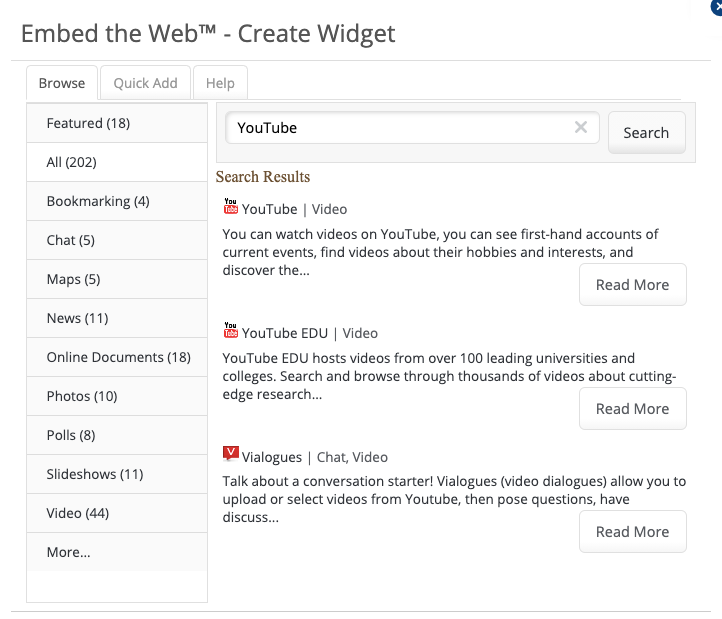Choose the Bookmarking (4) category
This screenshot has width=722, height=619.
(117, 201)
